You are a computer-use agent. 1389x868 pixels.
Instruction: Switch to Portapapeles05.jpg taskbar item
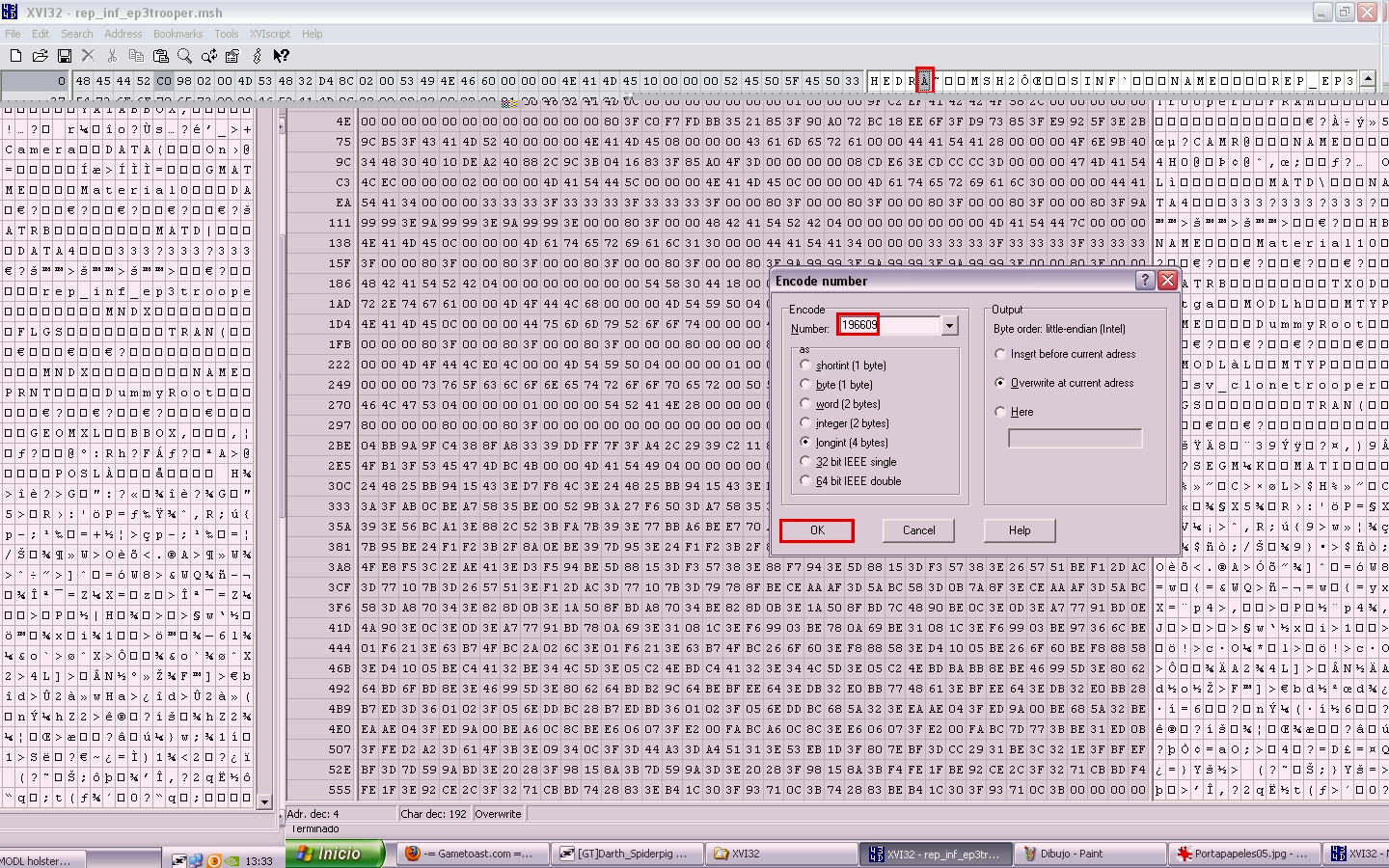(1245, 854)
